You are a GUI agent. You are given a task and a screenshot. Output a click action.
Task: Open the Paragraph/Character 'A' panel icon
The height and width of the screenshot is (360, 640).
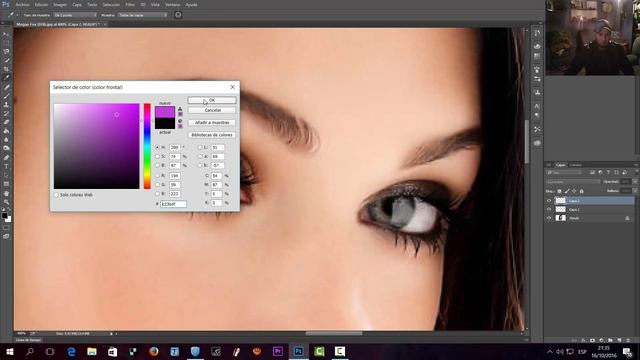tap(537, 106)
